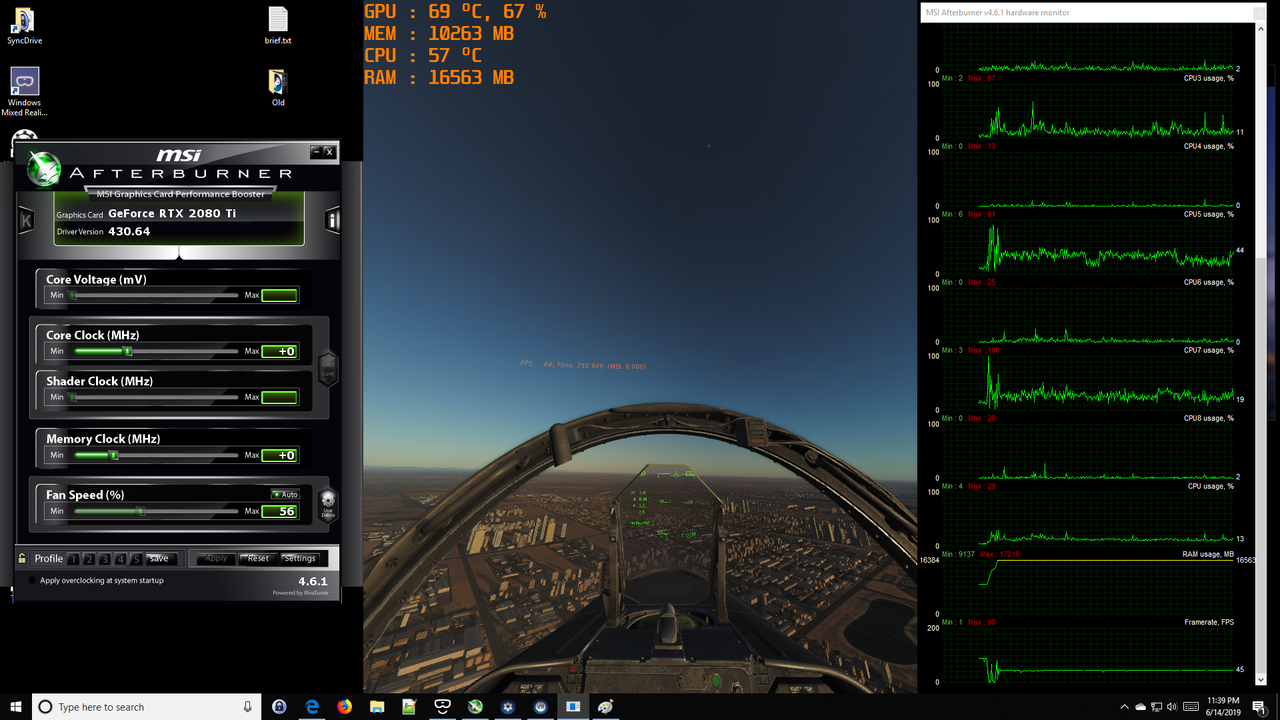
Task: Click the RAM usage graph in the hardware monitor
Action: coord(1088,587)
